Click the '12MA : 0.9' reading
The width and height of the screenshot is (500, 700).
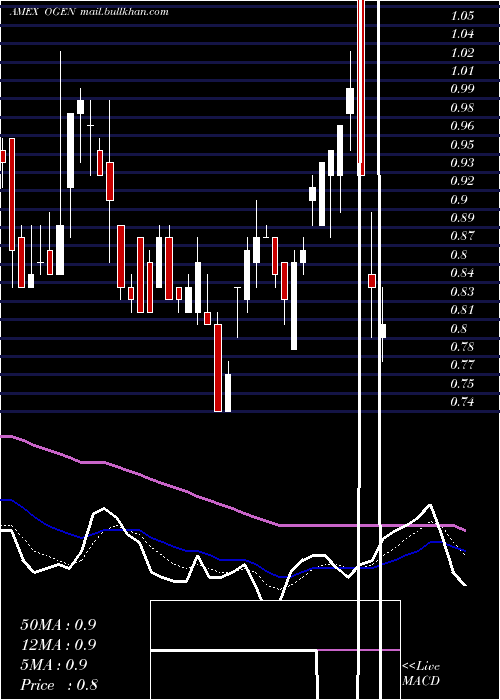[58, 645]
